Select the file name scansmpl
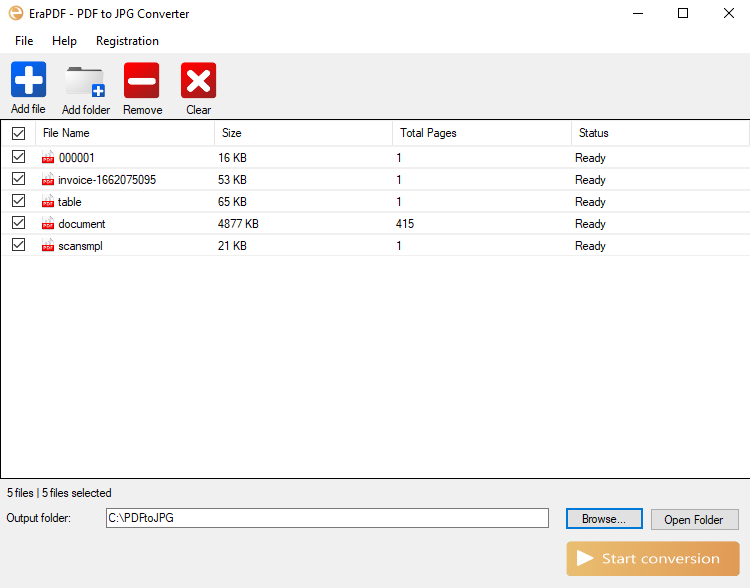 point(80,245)
